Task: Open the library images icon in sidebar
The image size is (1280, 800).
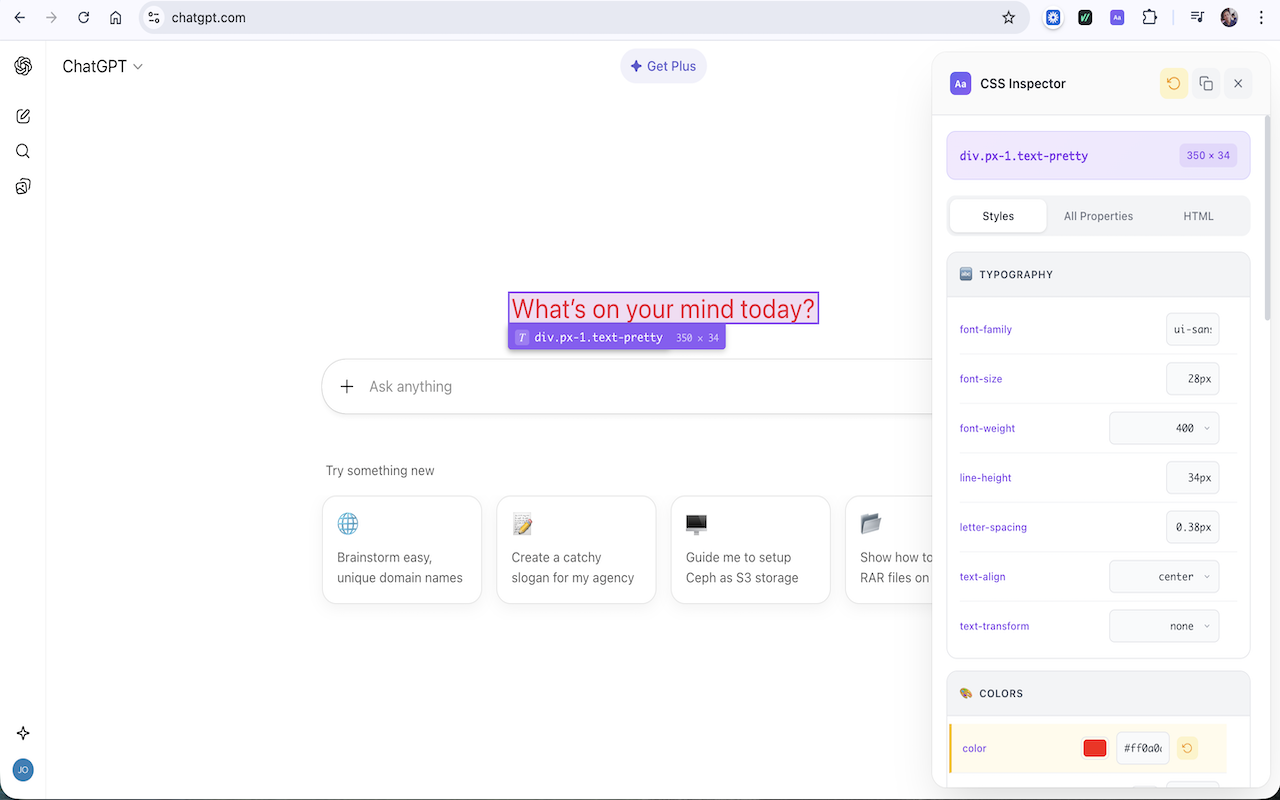Action: [23, 186]
